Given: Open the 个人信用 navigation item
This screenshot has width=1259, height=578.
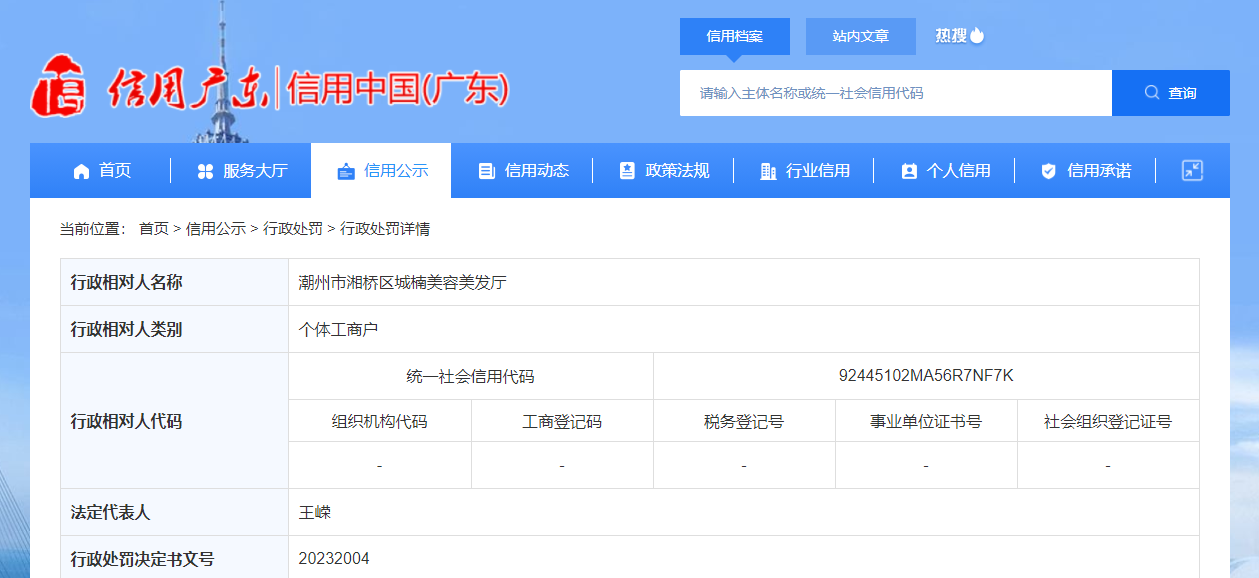Looking at the screenshot, I should (x=945, y=171).
